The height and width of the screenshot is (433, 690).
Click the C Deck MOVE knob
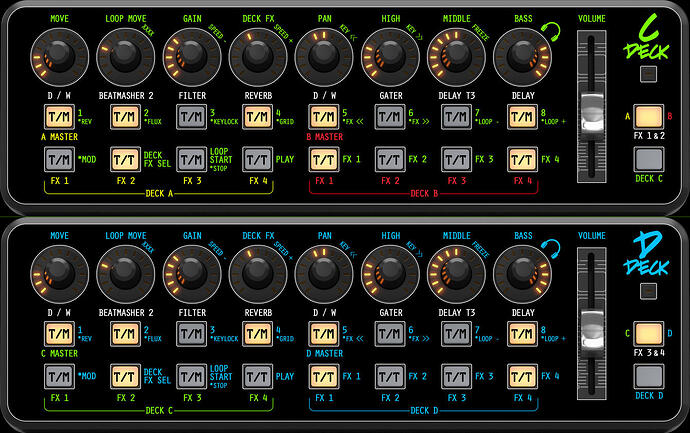pyautogui.click(x=59, y=57)
